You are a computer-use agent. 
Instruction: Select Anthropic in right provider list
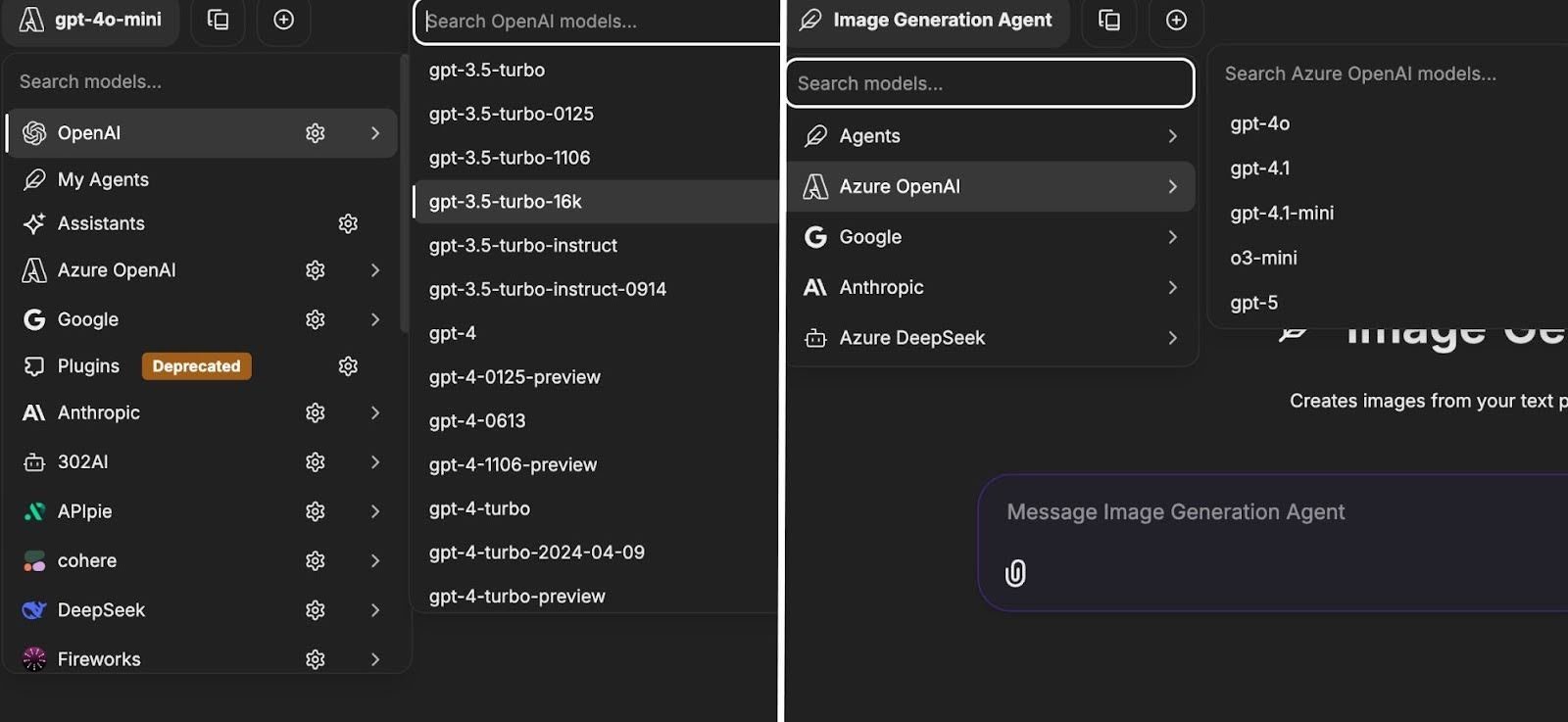tap(991, 288)
